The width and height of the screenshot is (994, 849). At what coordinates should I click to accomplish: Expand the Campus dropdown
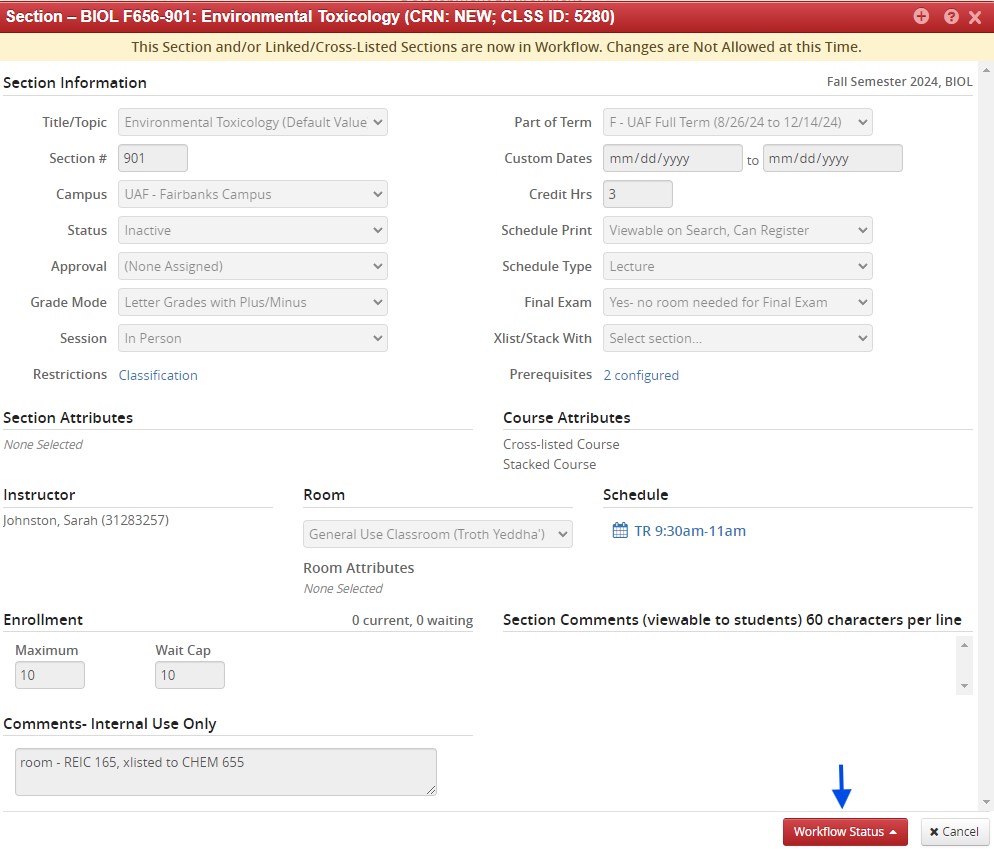(252, 194)
